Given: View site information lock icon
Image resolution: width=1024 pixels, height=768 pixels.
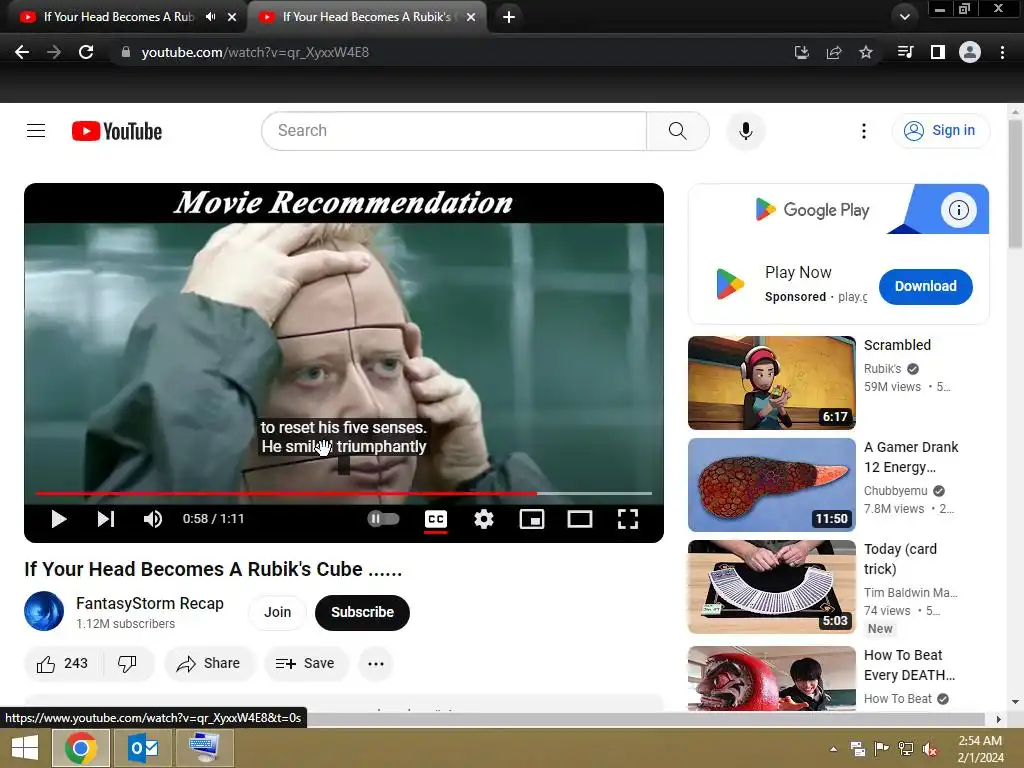Looking at the screenshot, I should (x=125, y=52).
